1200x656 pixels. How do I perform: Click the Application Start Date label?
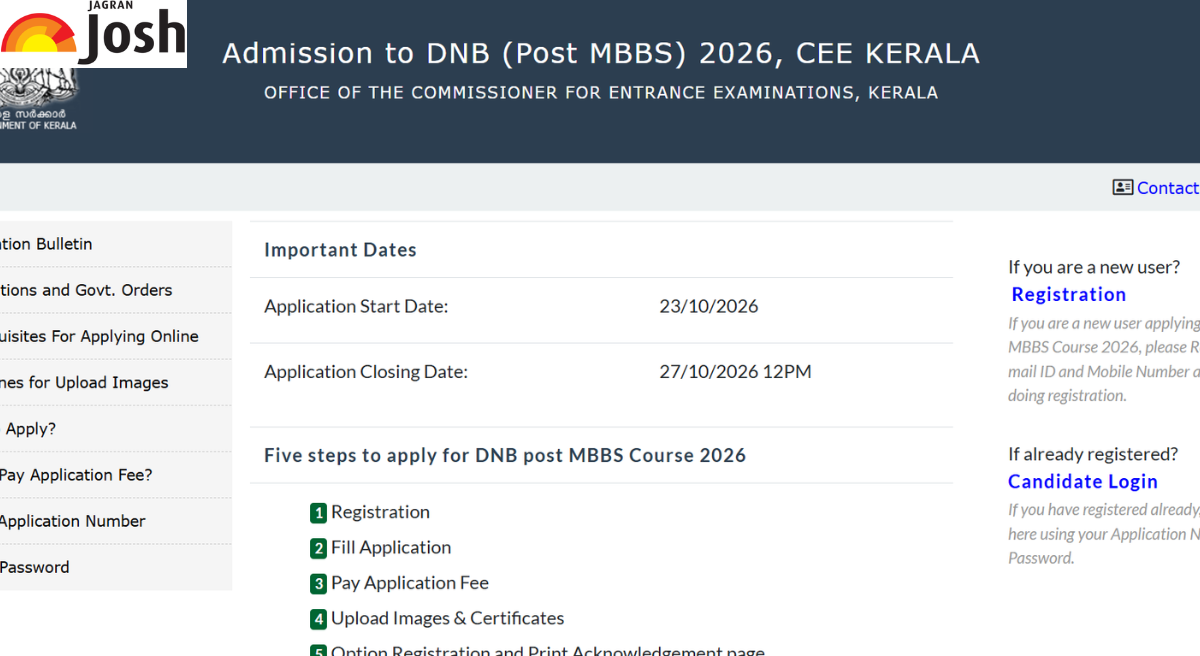[356, 306]
